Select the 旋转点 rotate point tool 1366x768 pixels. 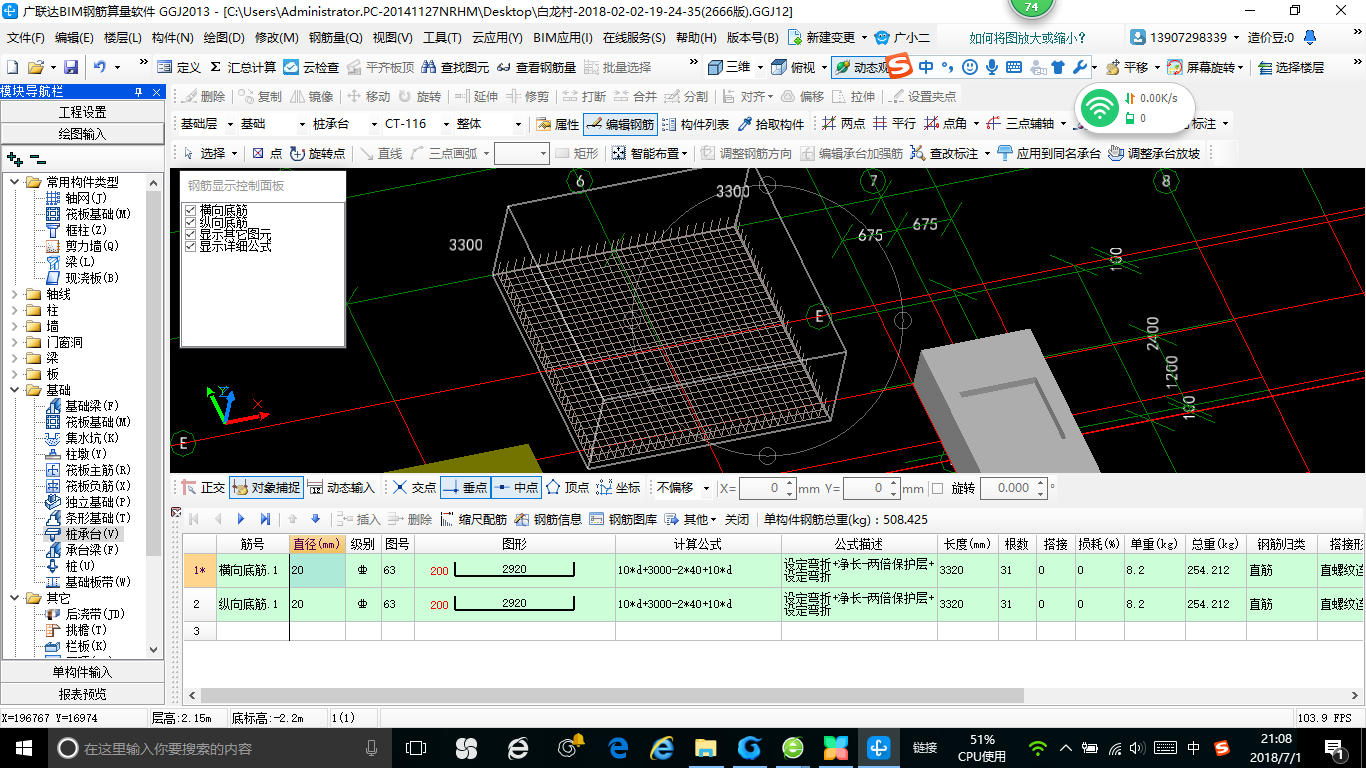point(318,153)
